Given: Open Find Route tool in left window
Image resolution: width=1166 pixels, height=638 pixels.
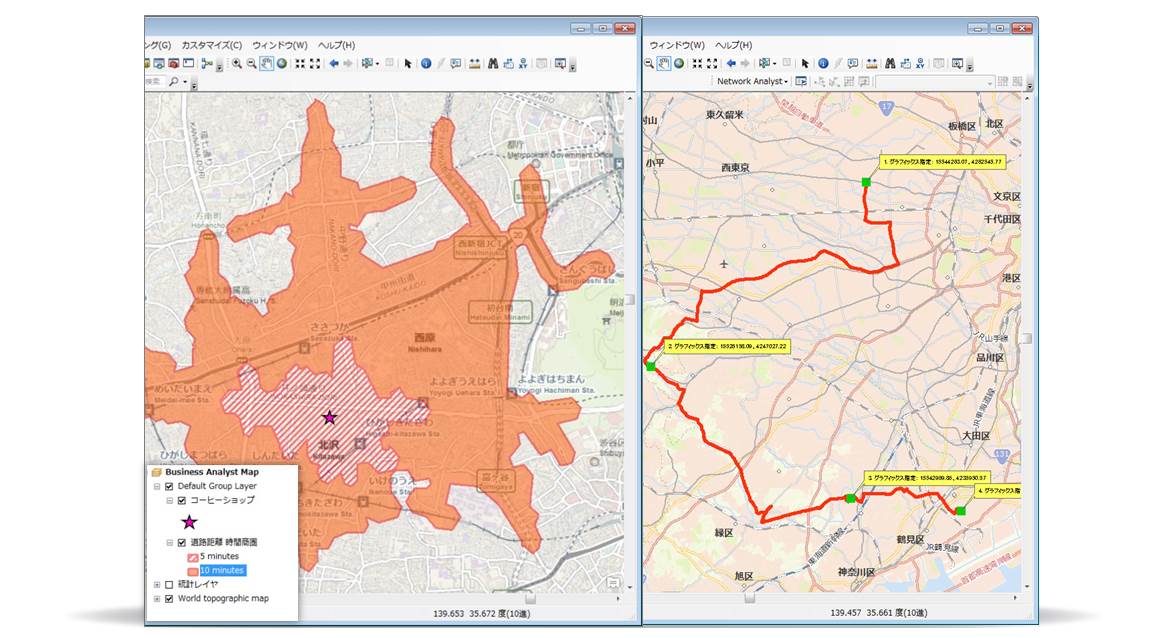Looking at the screenshot, I should 509,63.
